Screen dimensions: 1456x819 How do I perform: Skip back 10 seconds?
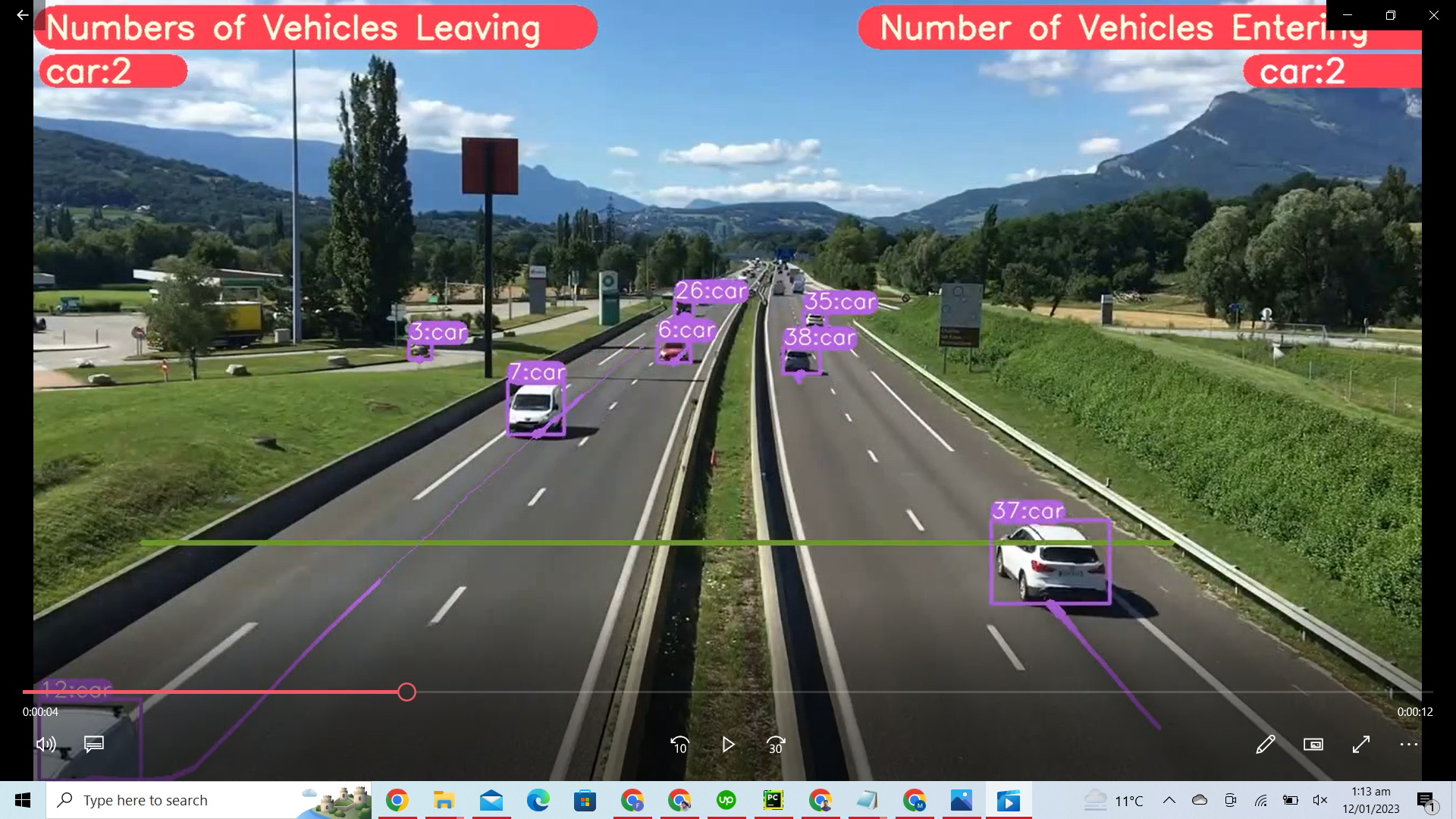coord(679,745)
